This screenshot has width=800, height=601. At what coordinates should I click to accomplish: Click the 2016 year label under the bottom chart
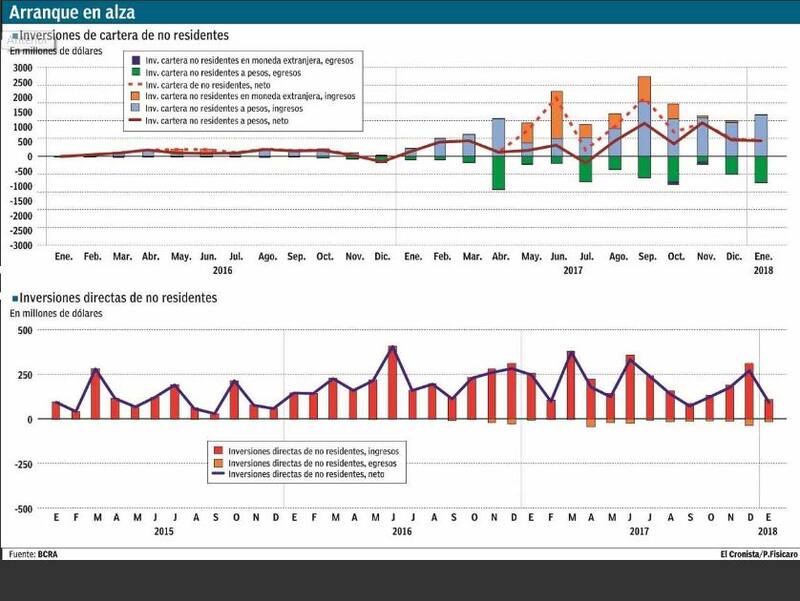point(402,531)
